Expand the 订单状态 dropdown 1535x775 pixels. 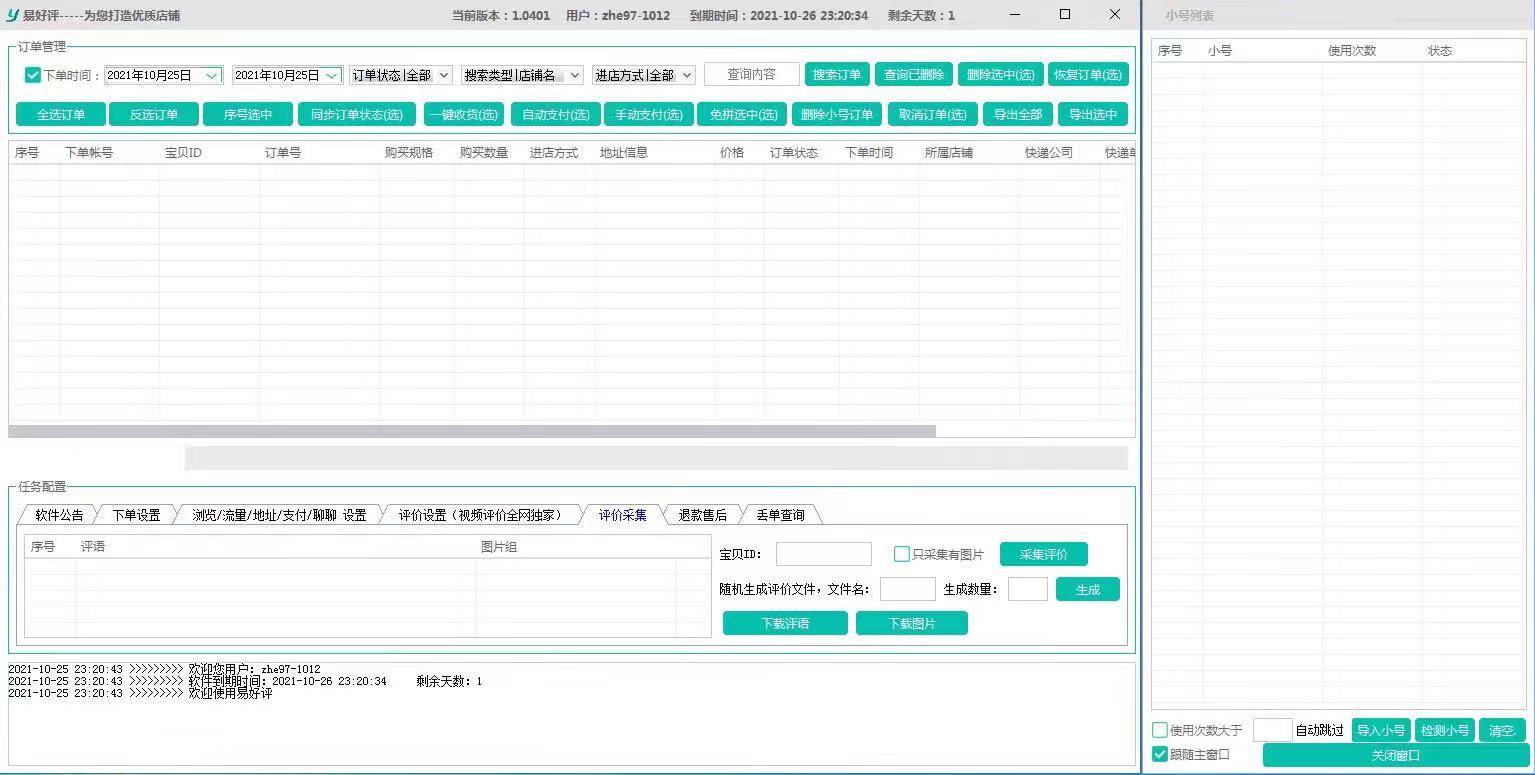point(444,75)
